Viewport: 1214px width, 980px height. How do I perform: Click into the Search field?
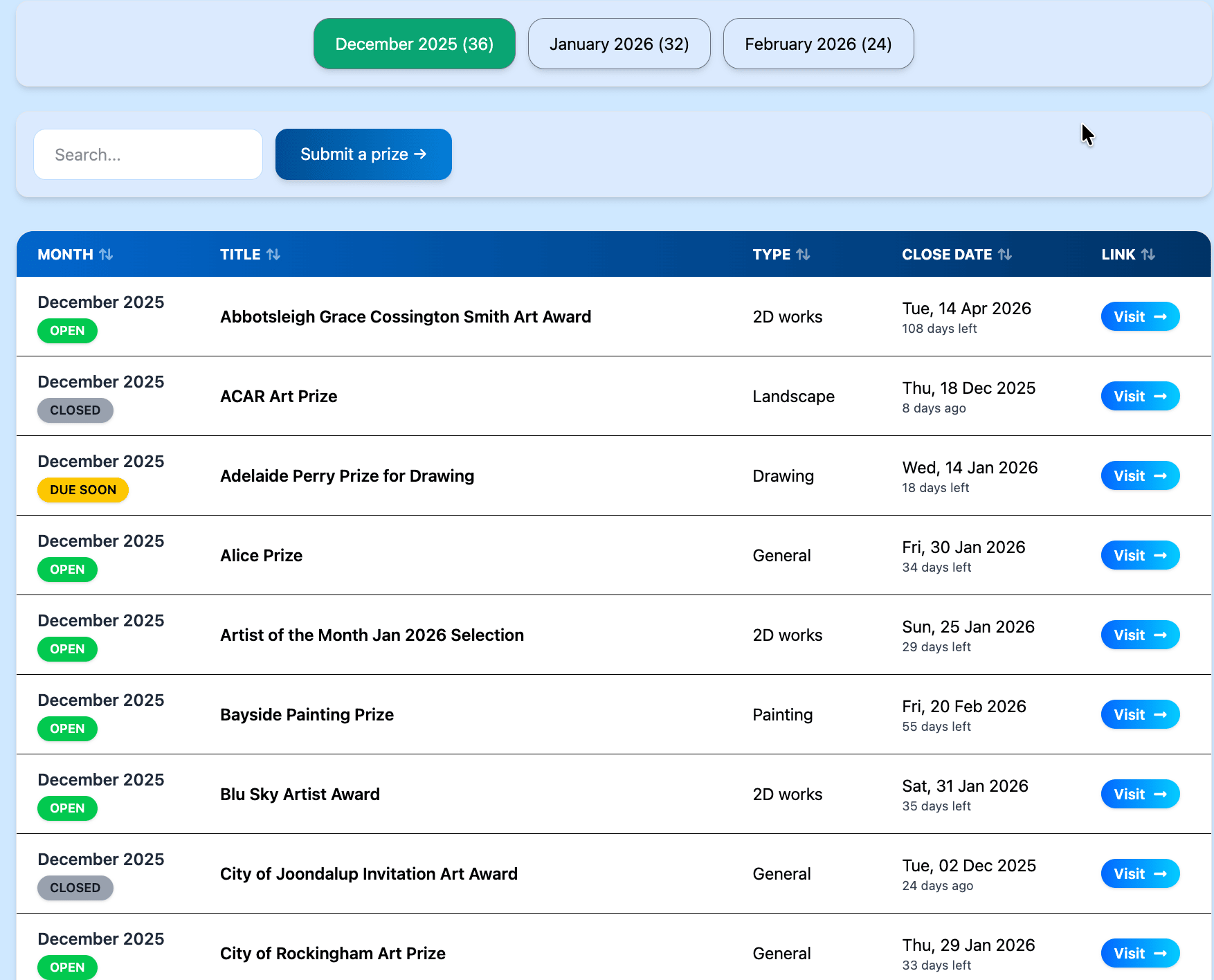tap(148, 155)
